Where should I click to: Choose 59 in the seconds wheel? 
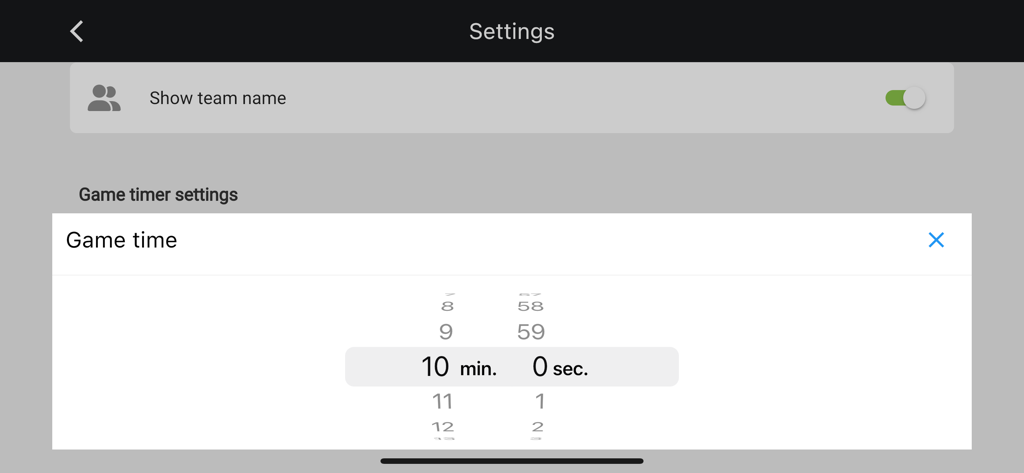pyautogui.click(x=531, y=332)
